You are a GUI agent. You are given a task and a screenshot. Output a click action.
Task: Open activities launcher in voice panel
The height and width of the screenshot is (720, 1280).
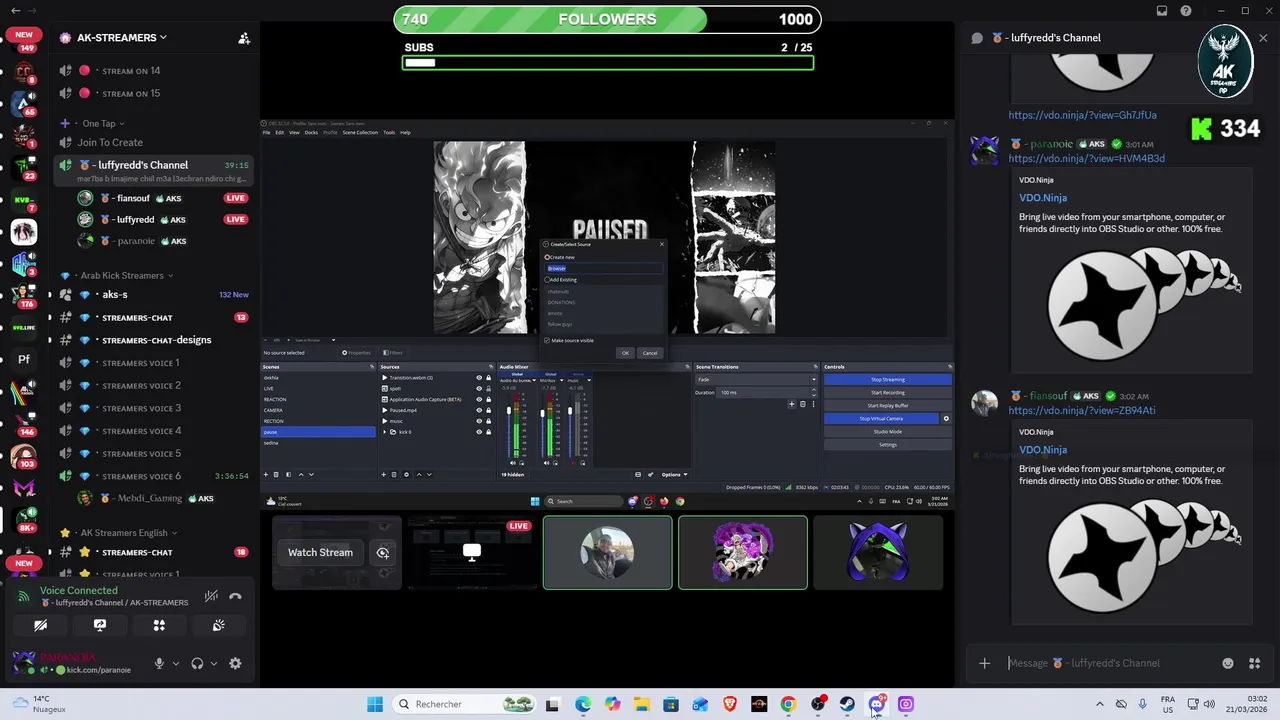point(159,625)
